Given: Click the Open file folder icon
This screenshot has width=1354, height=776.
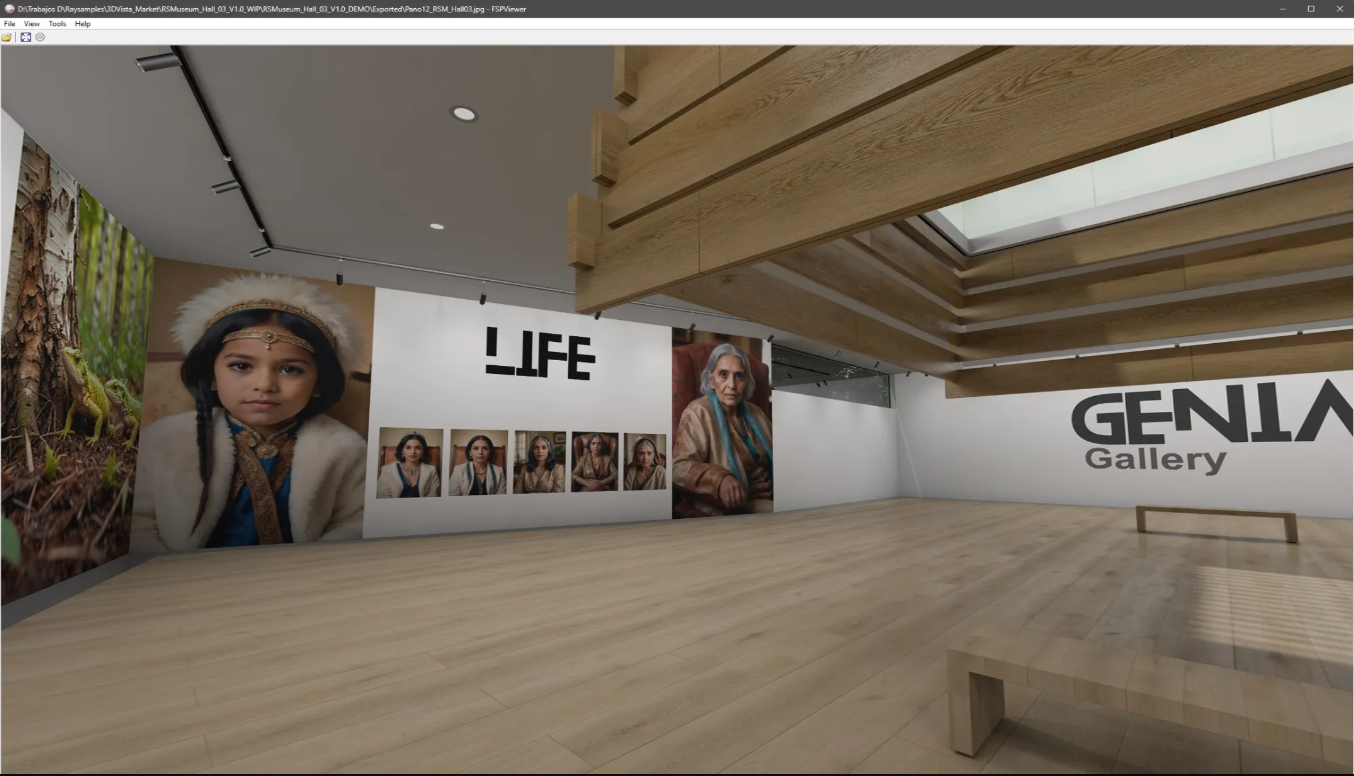Looking at the screenshot, I should pos(7,37).
